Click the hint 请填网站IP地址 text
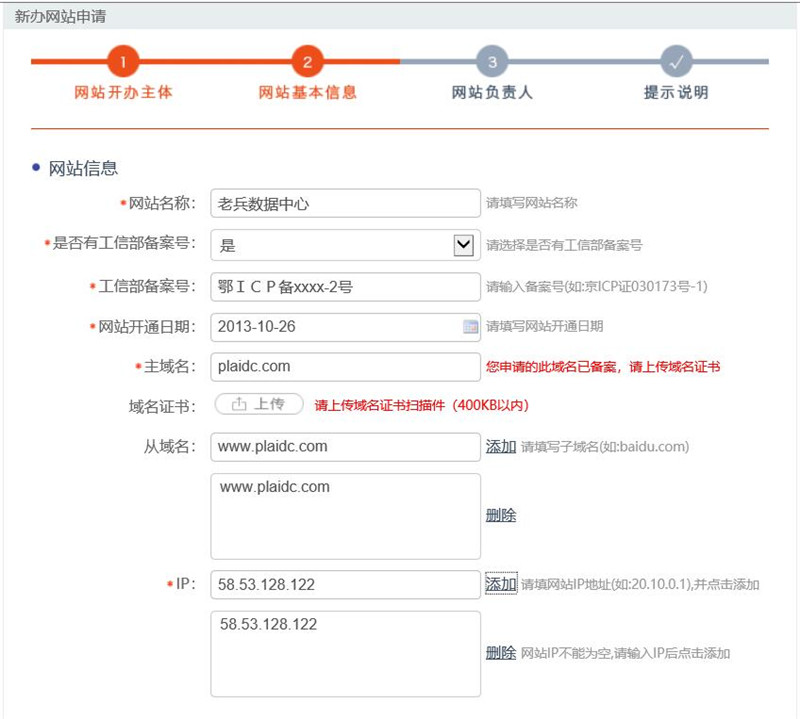 (640, 584)
